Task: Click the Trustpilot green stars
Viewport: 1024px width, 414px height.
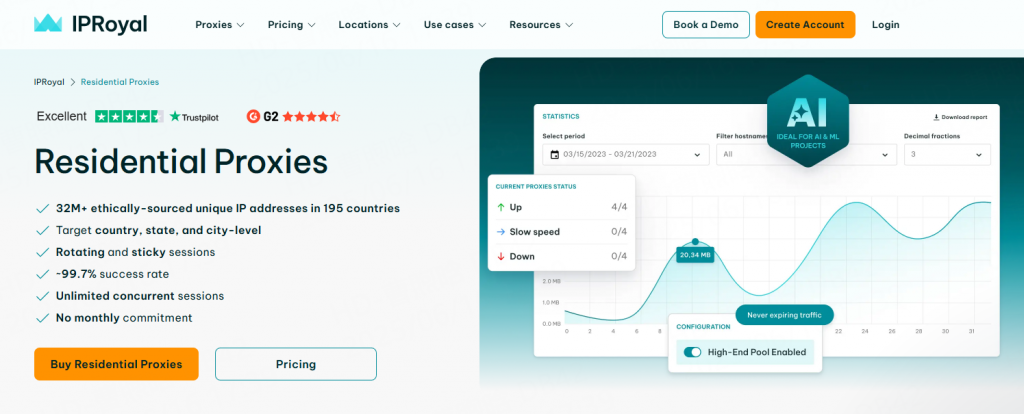Action: (129, 117)
